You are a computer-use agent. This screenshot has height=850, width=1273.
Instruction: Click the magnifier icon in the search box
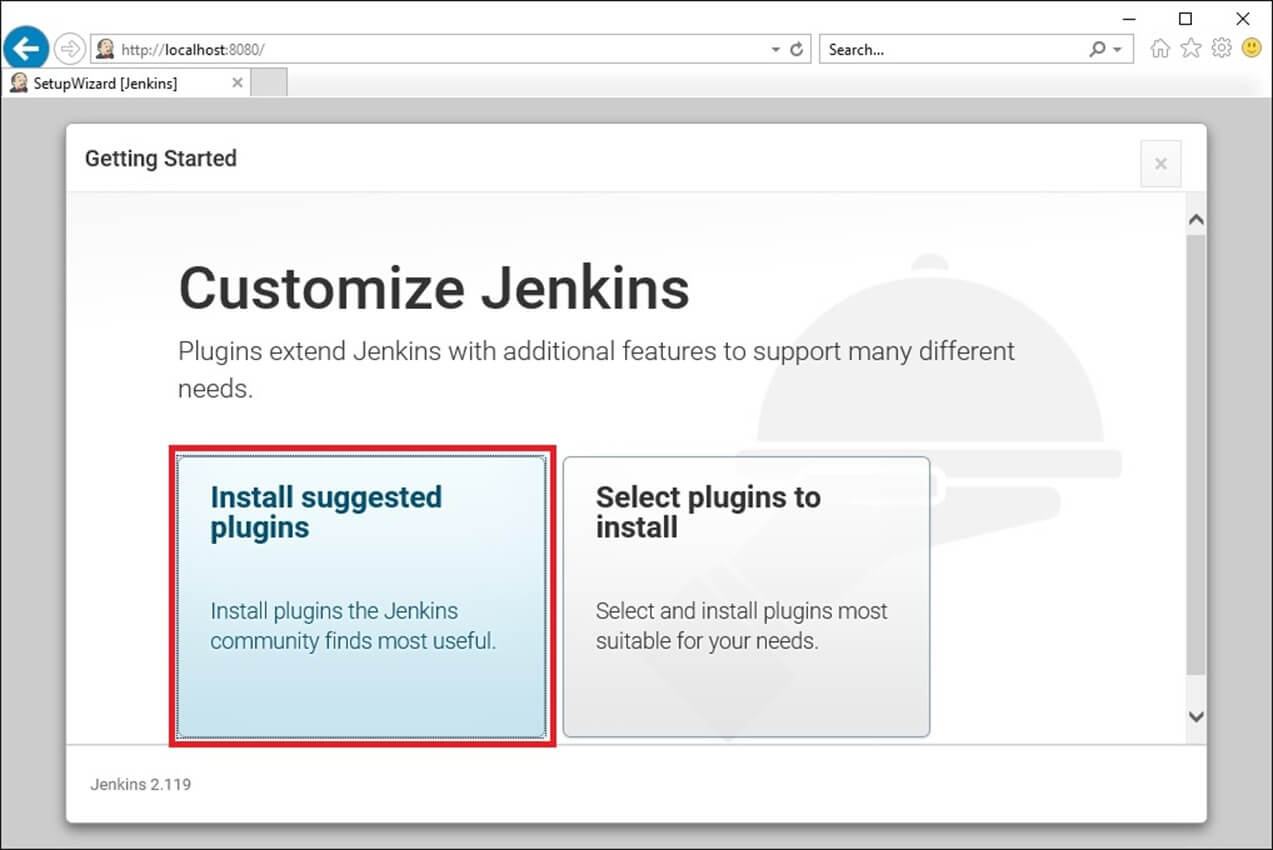coord(1098,49)
